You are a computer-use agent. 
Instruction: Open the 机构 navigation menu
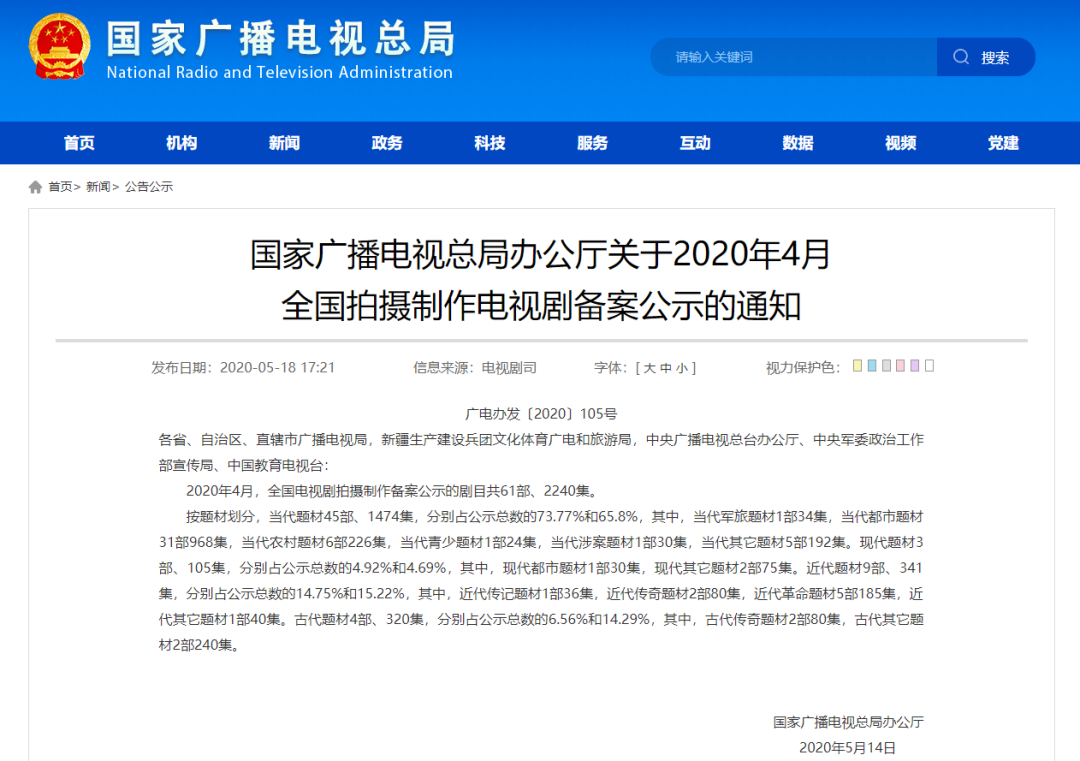181,143
